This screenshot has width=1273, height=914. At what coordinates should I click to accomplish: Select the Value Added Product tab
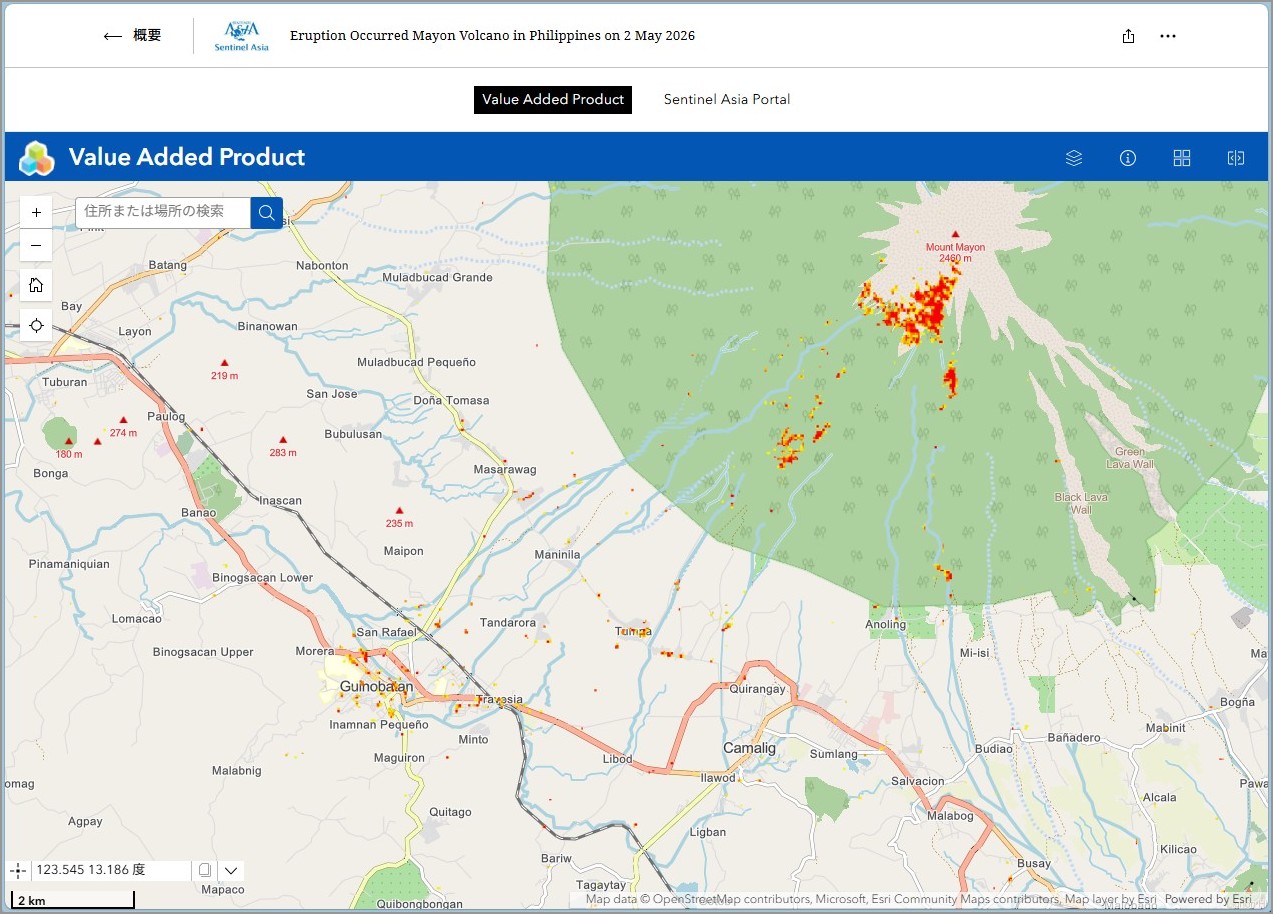coord(553,99)
